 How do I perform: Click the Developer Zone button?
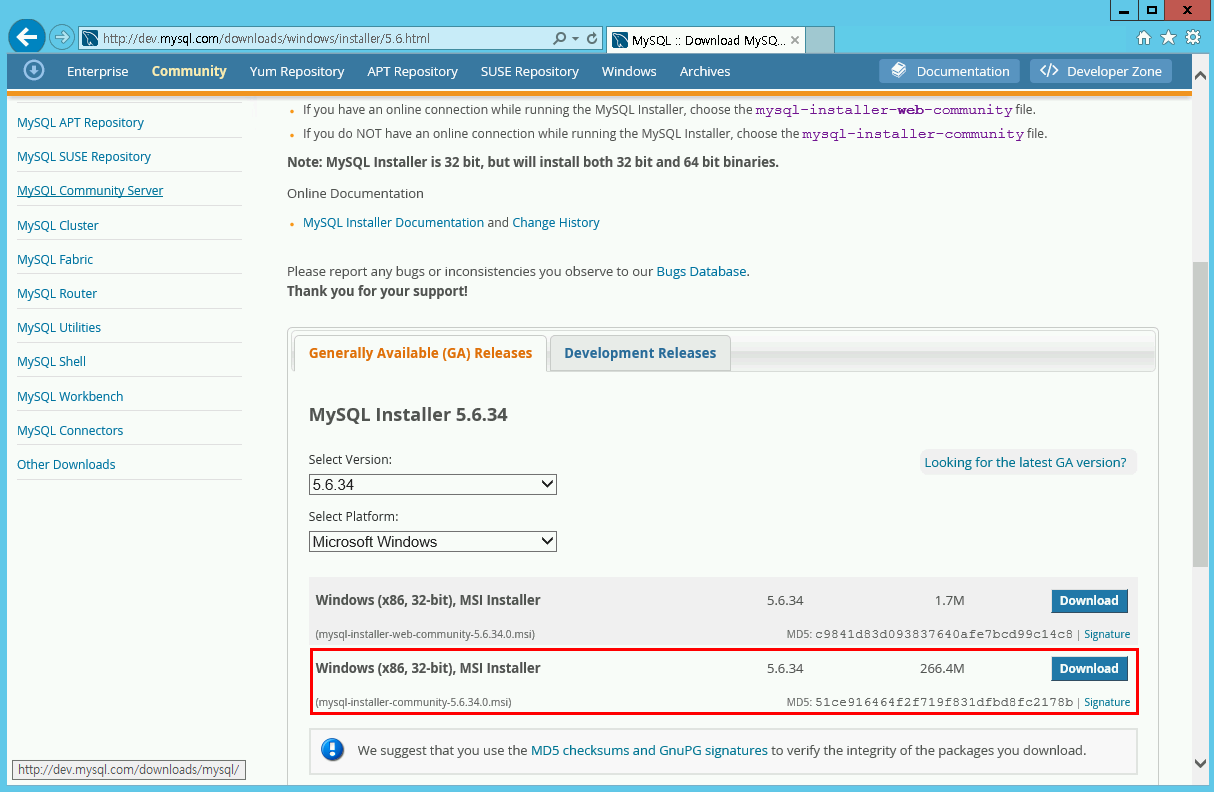pos(1101,71)
